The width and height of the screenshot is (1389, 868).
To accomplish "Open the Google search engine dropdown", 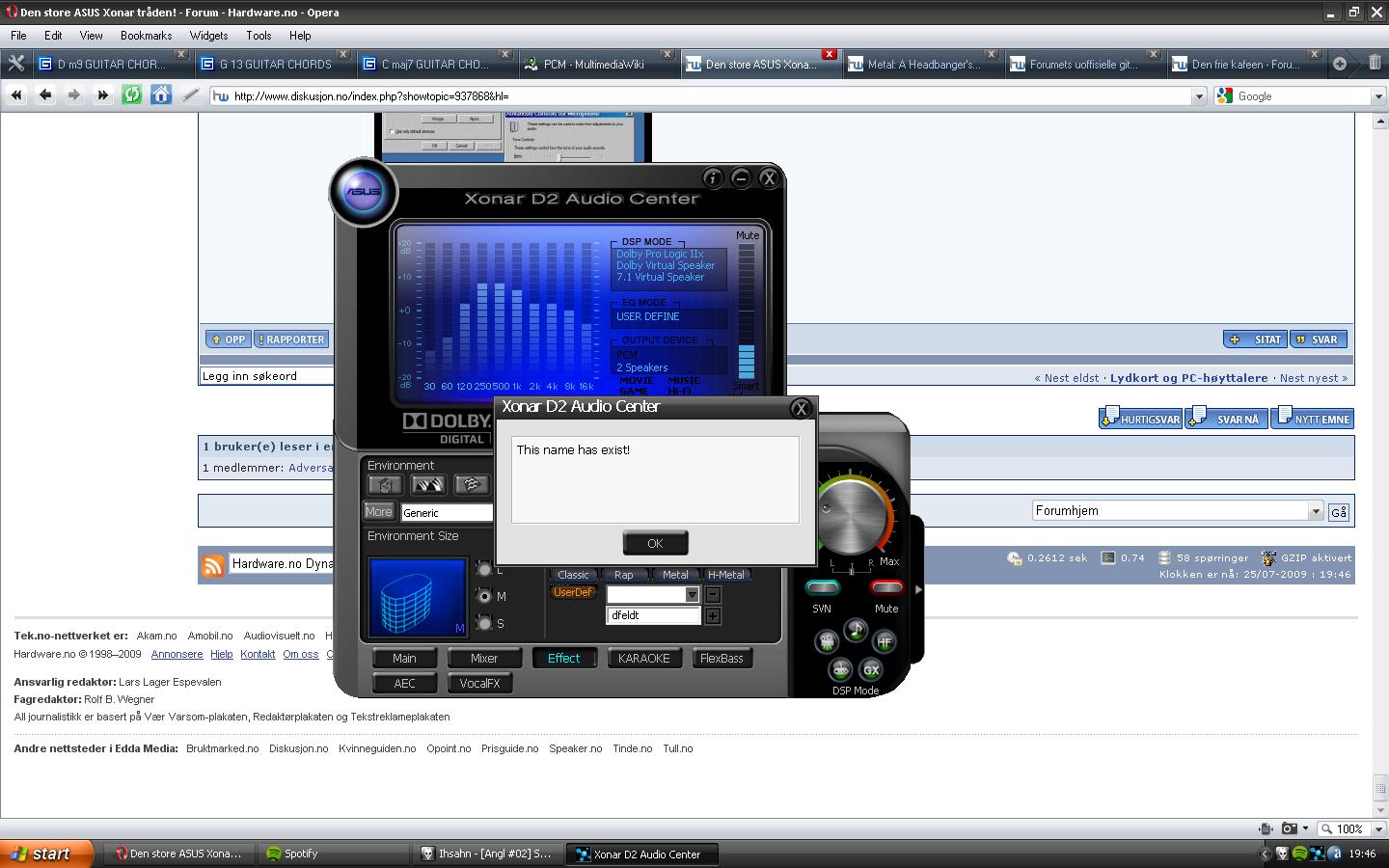I will pos(1377,95).
